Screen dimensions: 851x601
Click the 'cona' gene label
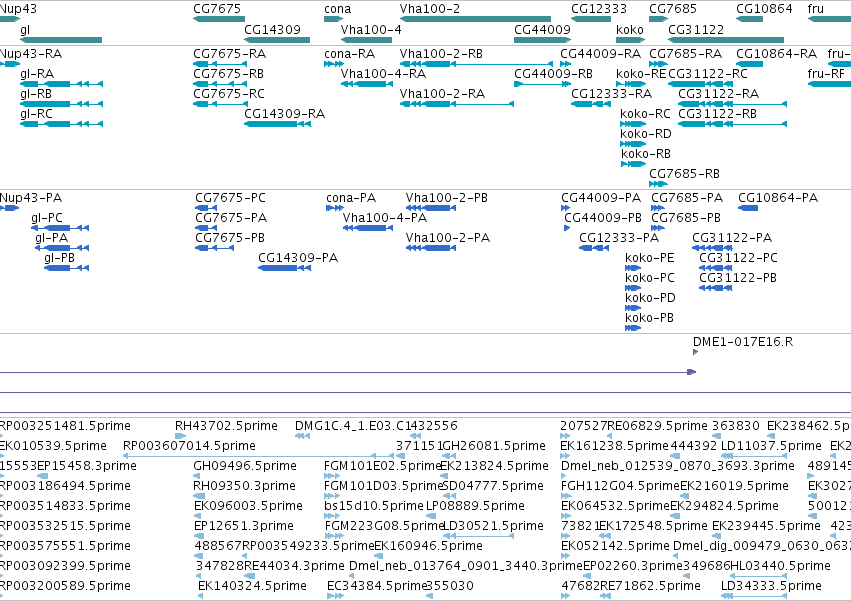click(338, 9)
